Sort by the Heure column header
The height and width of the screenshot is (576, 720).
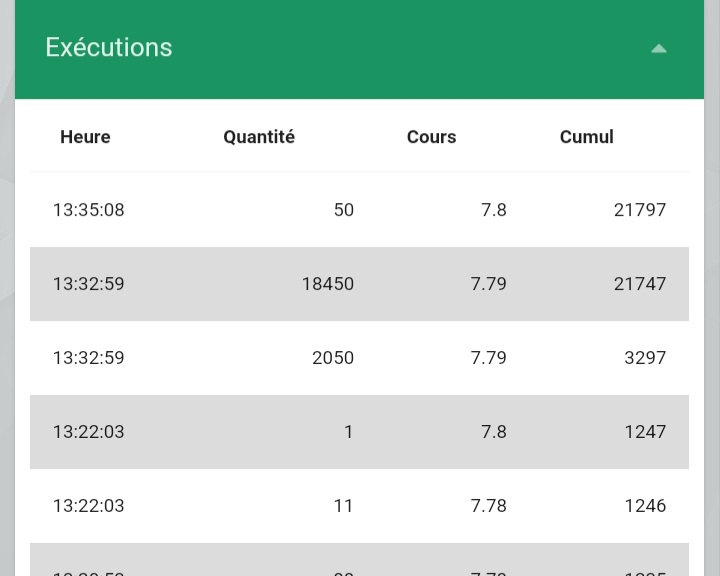[x=85, y=137]
